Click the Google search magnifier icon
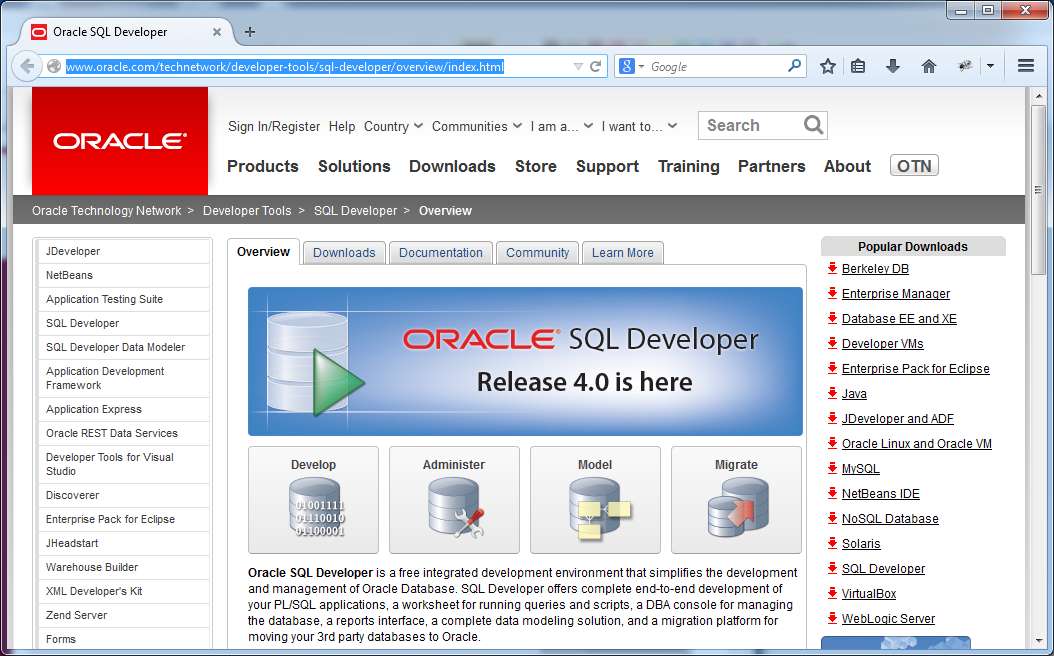The width and height of the screenshot is (1054, 656). 795,66
